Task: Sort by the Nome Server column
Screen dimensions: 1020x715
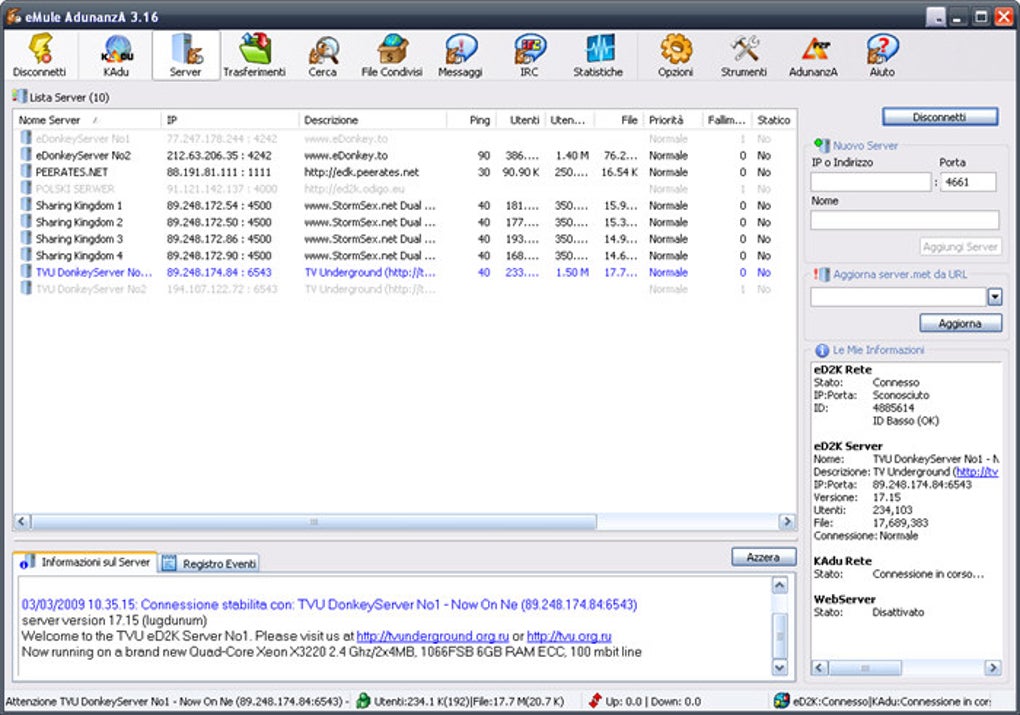Action: 87,120
